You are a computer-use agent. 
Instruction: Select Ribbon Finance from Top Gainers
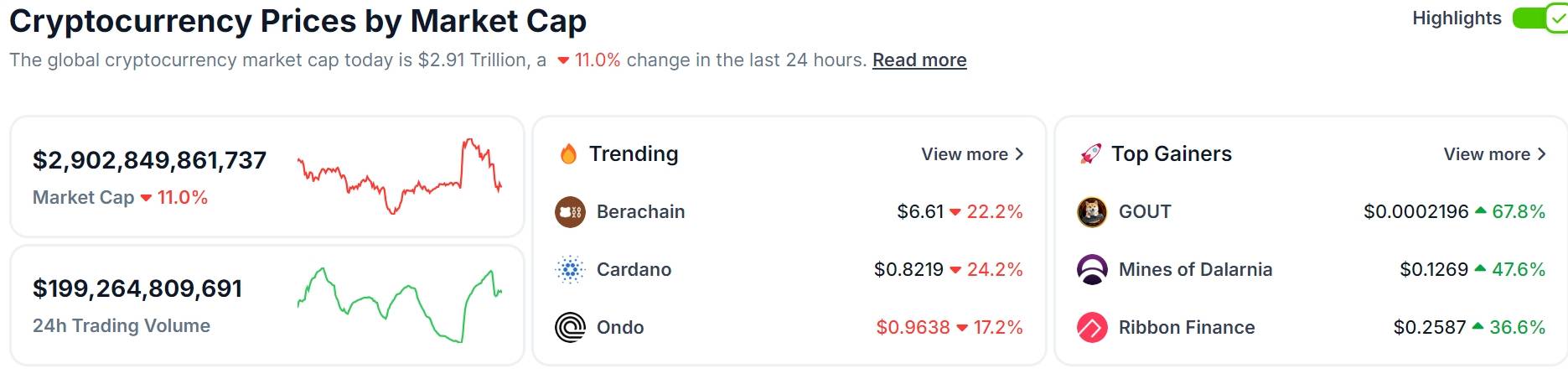tap(1187, 328)
